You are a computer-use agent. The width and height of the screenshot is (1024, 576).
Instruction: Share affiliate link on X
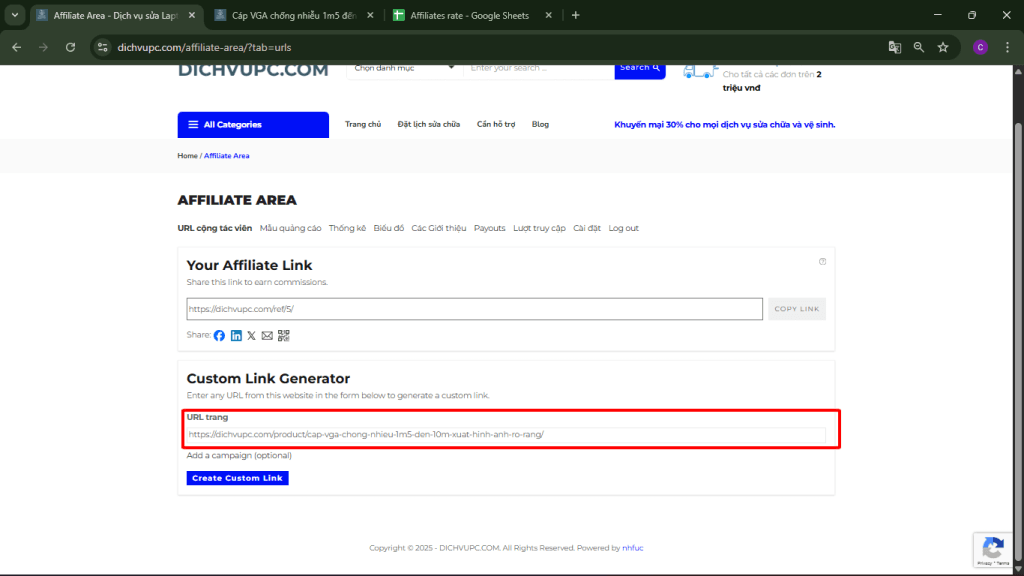(x=251, y=336)
